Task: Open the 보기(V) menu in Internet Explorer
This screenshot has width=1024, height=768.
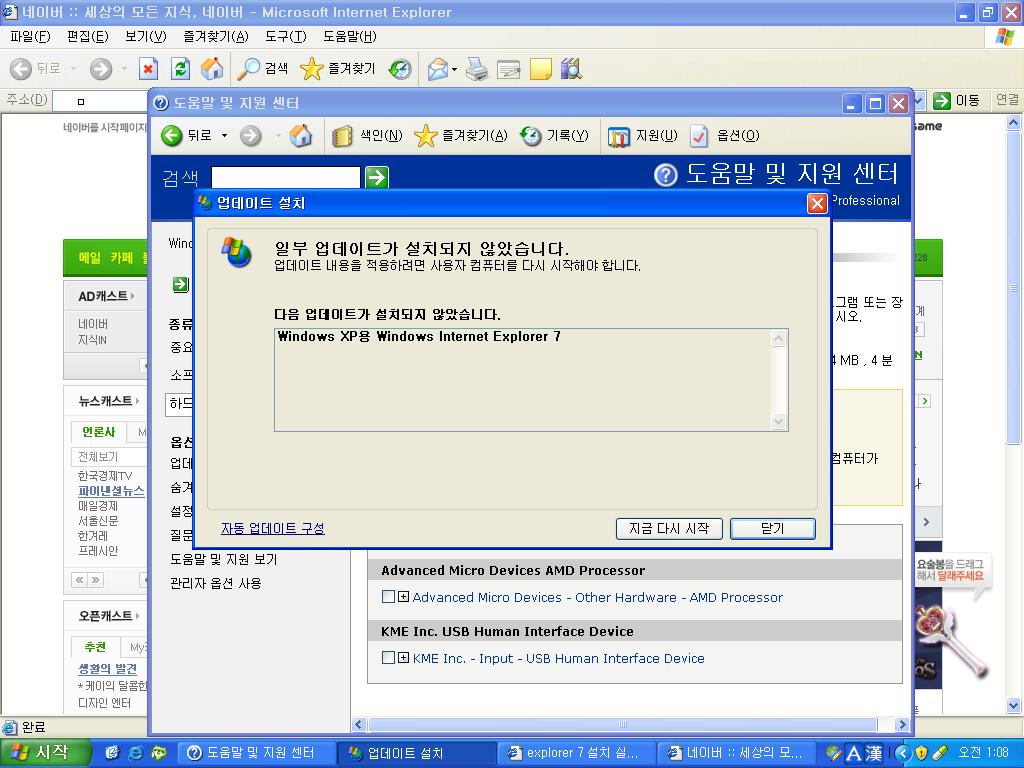Action: pos(146,37)
